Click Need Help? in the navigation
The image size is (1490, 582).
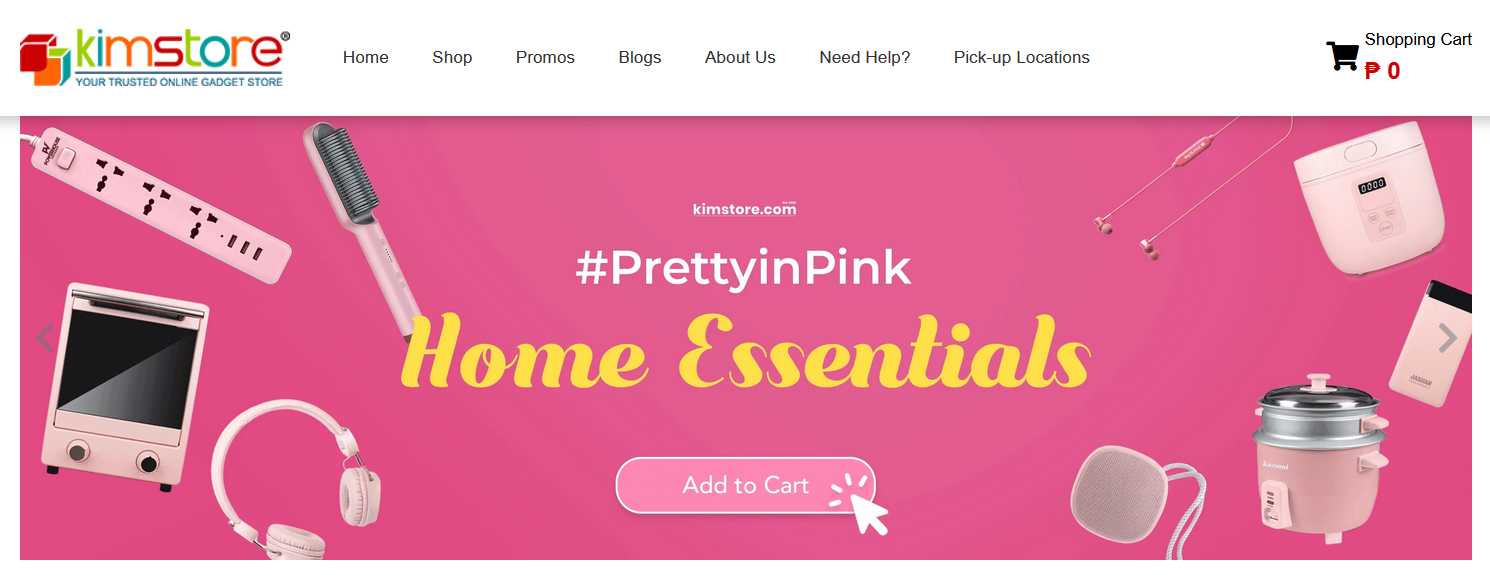(864, 57)
